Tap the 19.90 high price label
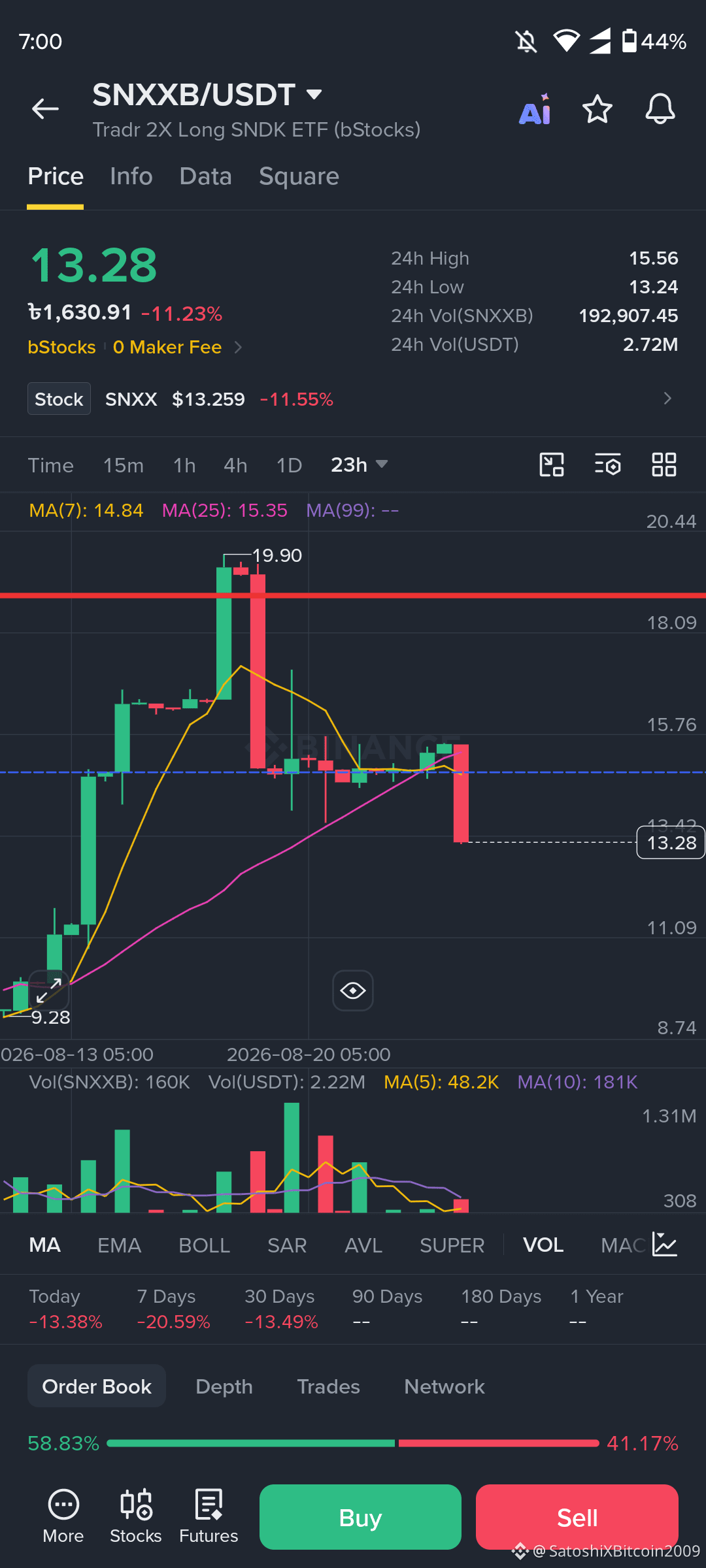This screenshot has width=706, height=1568. [277, 555]
